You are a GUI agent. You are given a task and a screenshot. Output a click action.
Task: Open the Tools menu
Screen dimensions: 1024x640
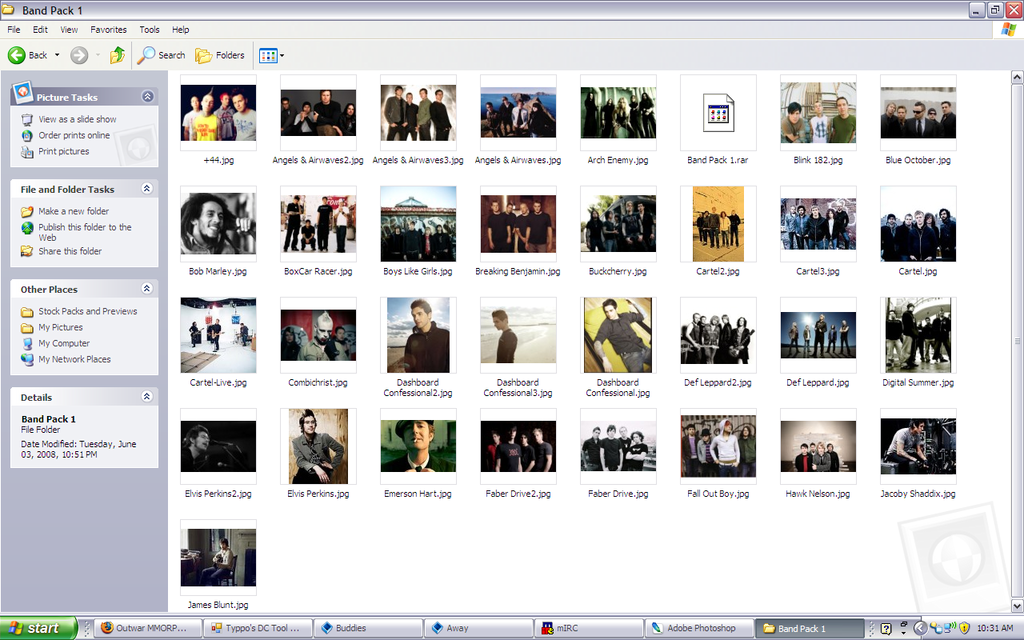tap(150, 29)
